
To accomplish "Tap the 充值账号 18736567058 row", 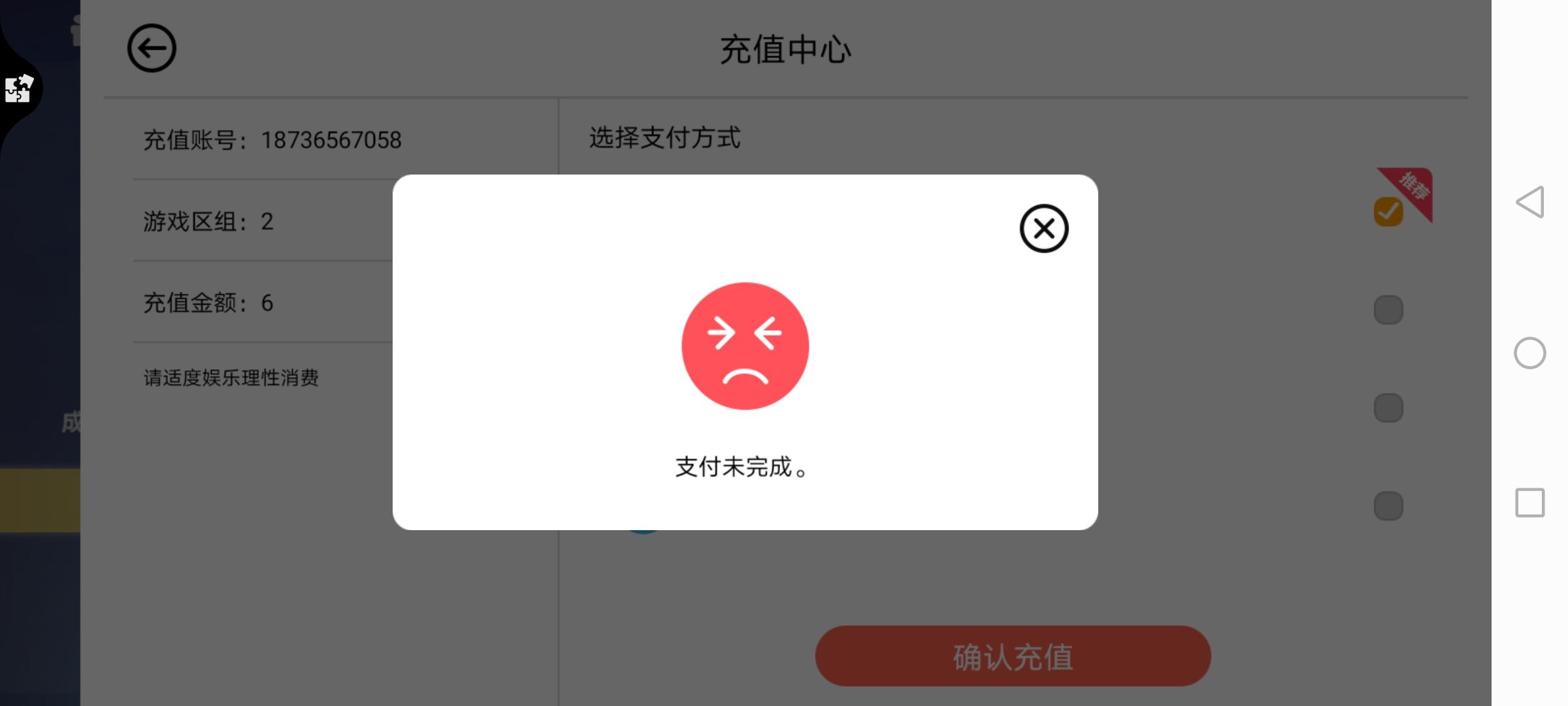I will click(272, 140).
